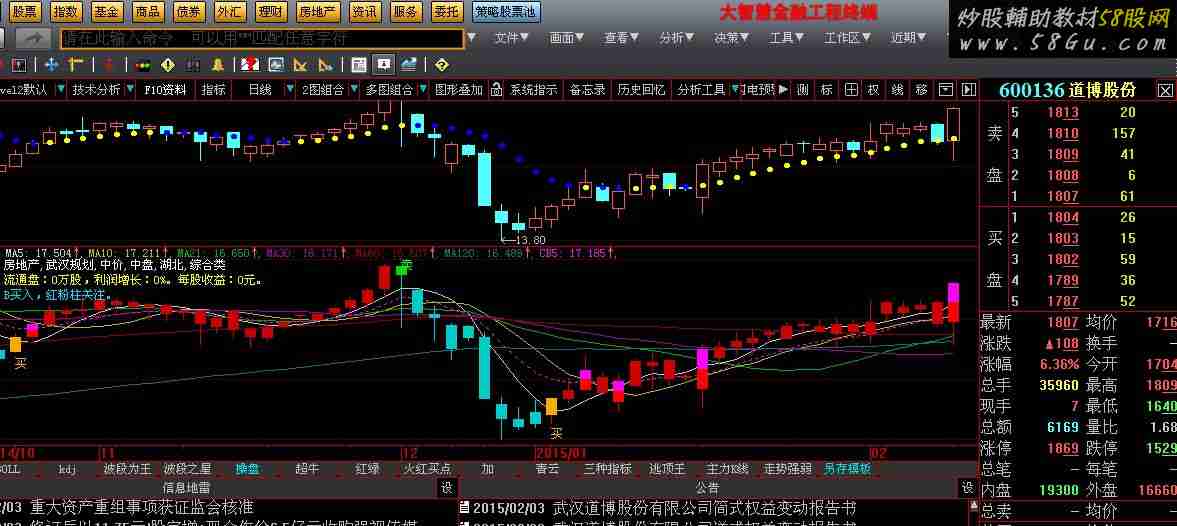Click the 移 move chart button
Viewport: 1177px width, 526px height.
tap(921, 90)
